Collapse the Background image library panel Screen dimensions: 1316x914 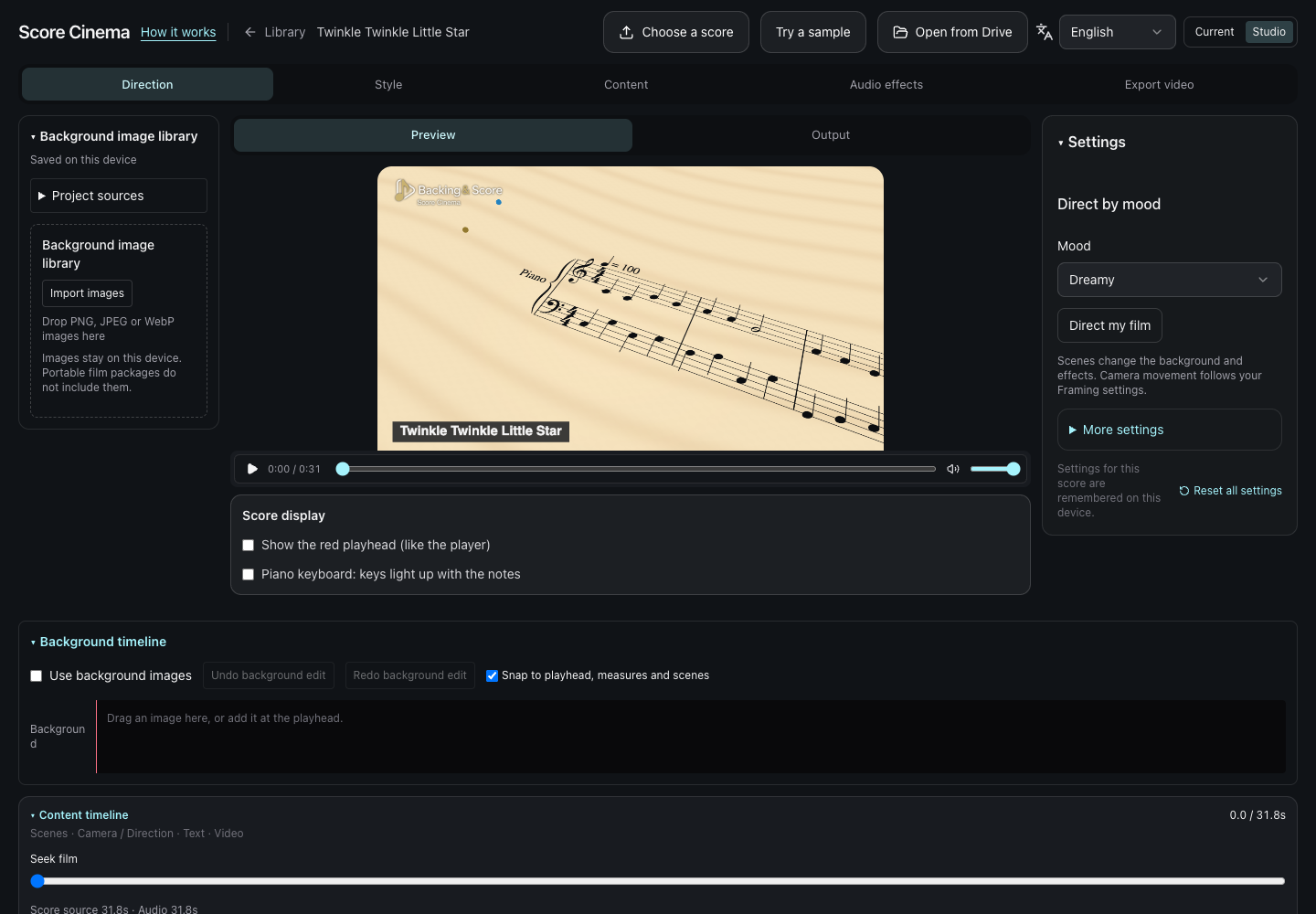[114, 136]
